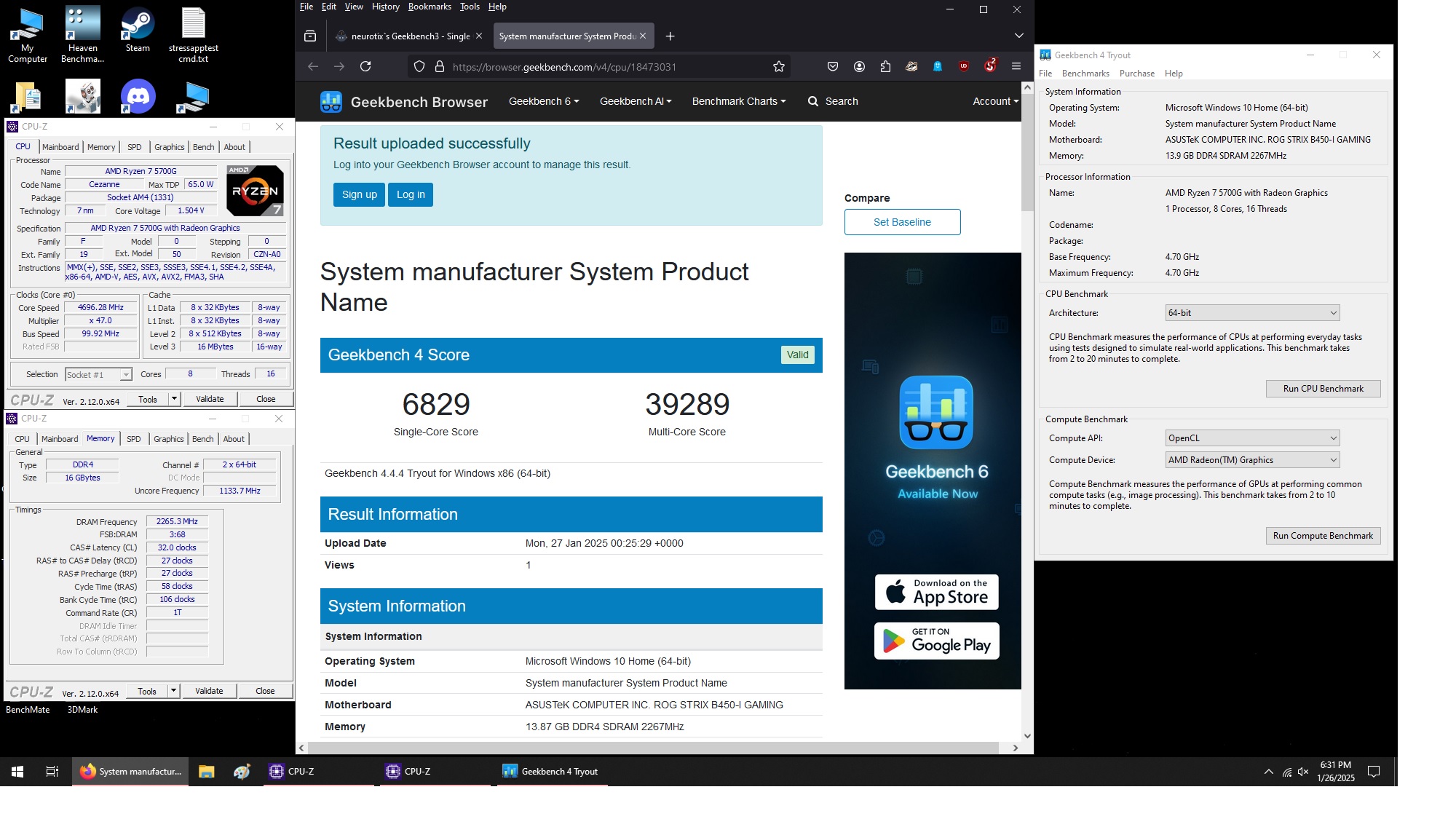
Task: Click Validate in the top CPU-Z window
Action: (x=210, y=399)
